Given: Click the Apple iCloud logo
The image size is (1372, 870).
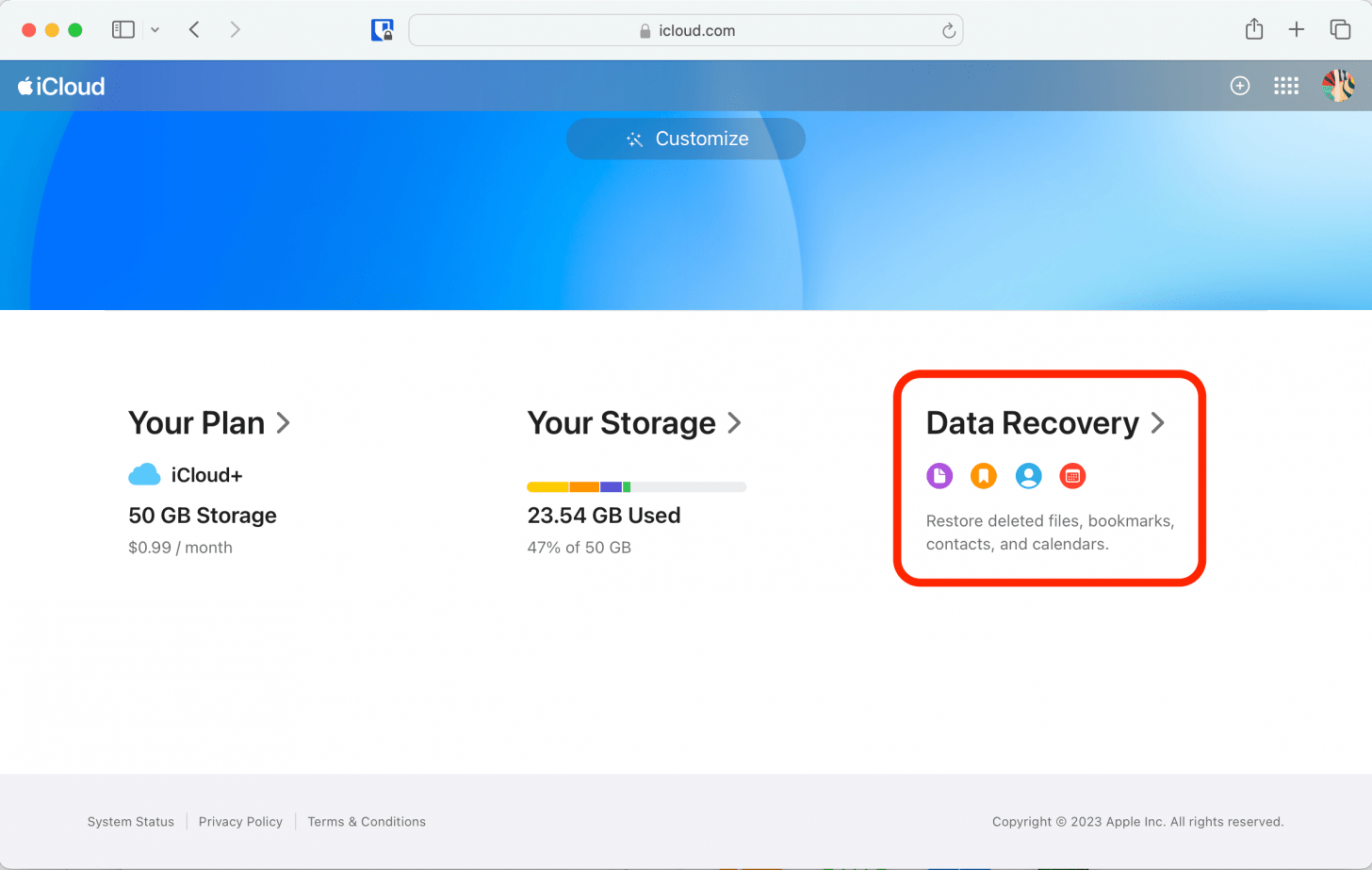Looking at the screenshot, I should (x=60, y=85).
